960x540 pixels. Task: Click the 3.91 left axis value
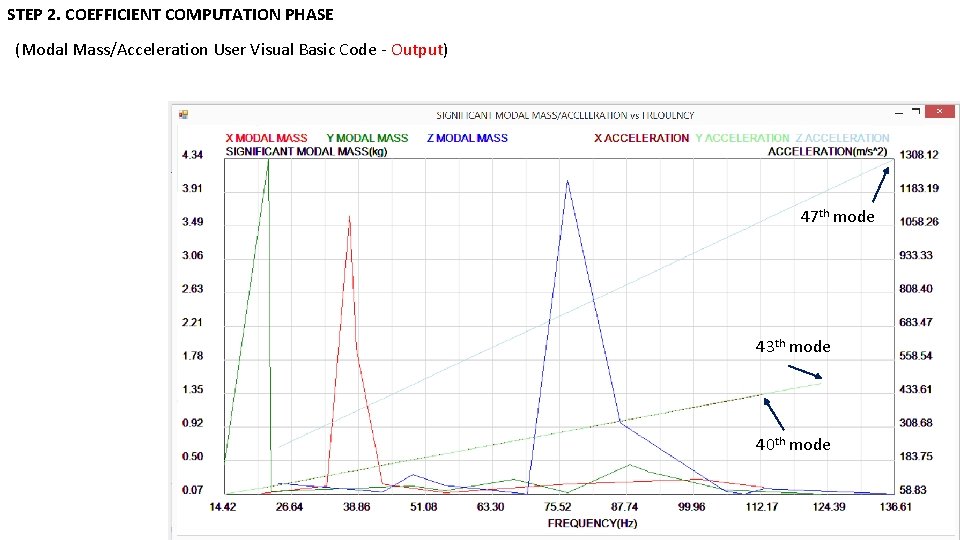coord(192,189)
